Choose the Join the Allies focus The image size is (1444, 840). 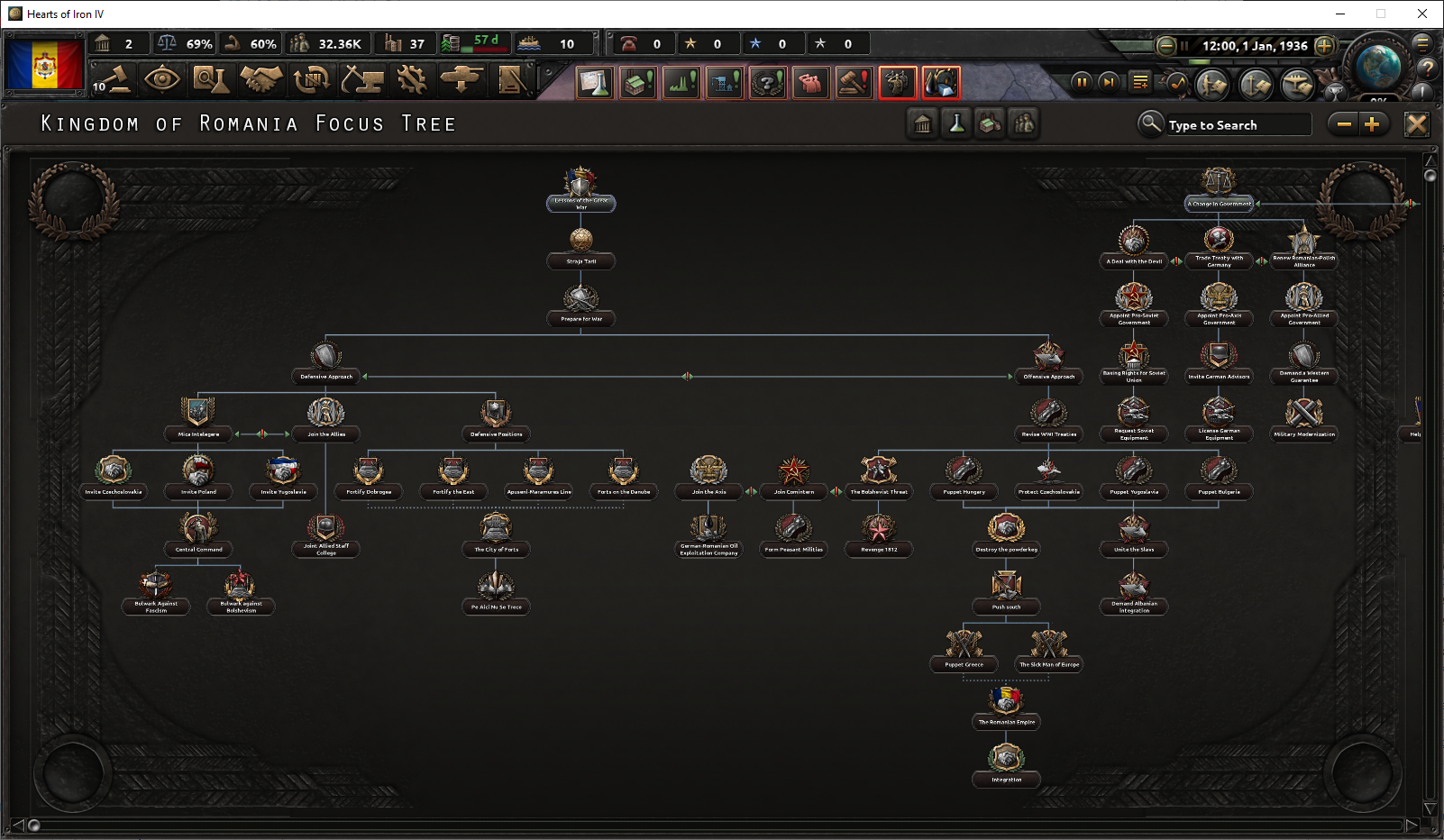tap(326, 421)
